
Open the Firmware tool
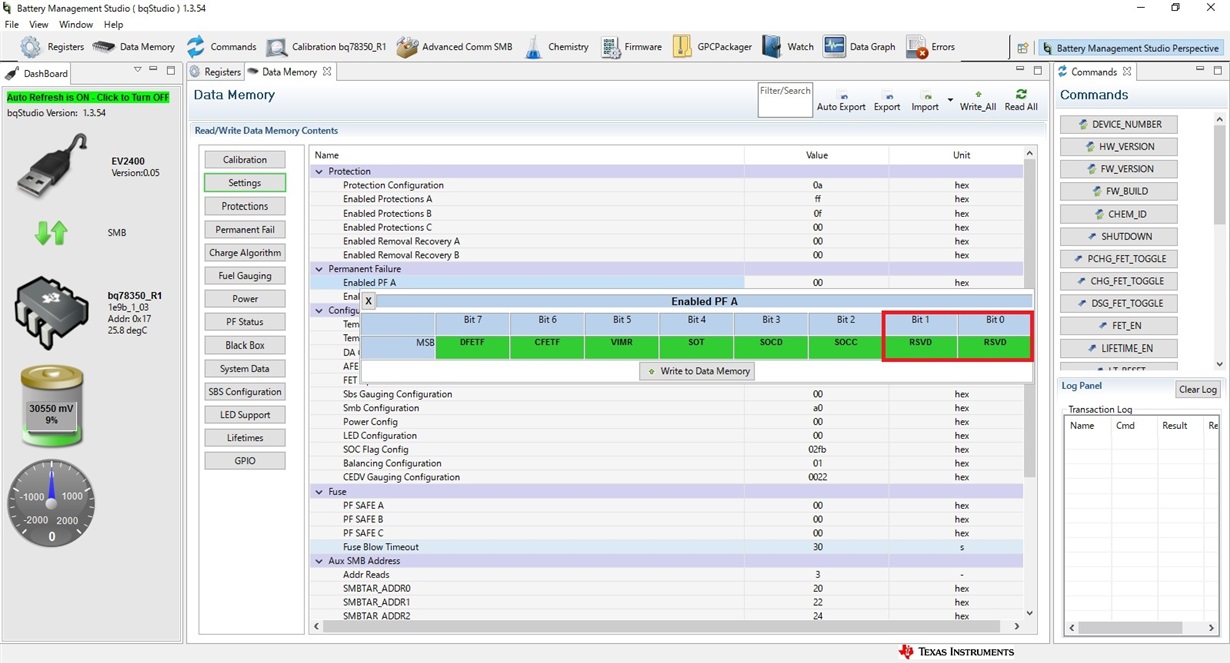click(631, 47)
